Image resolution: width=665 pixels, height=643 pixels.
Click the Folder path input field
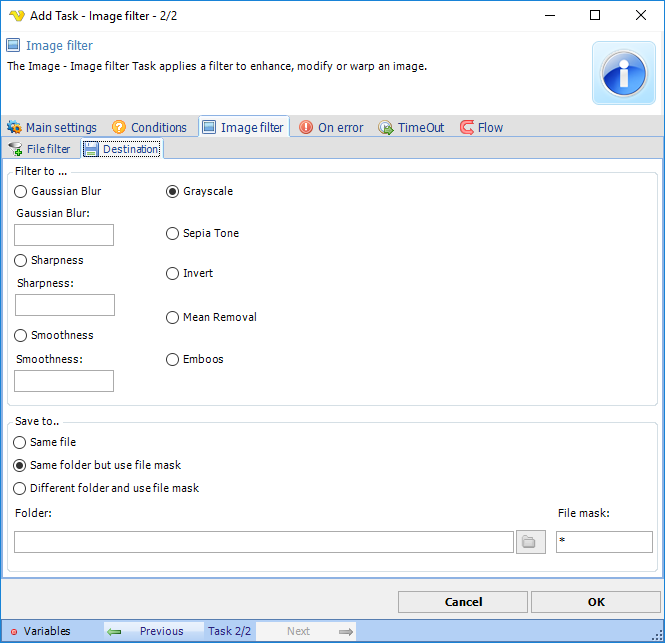click(264, 542)
